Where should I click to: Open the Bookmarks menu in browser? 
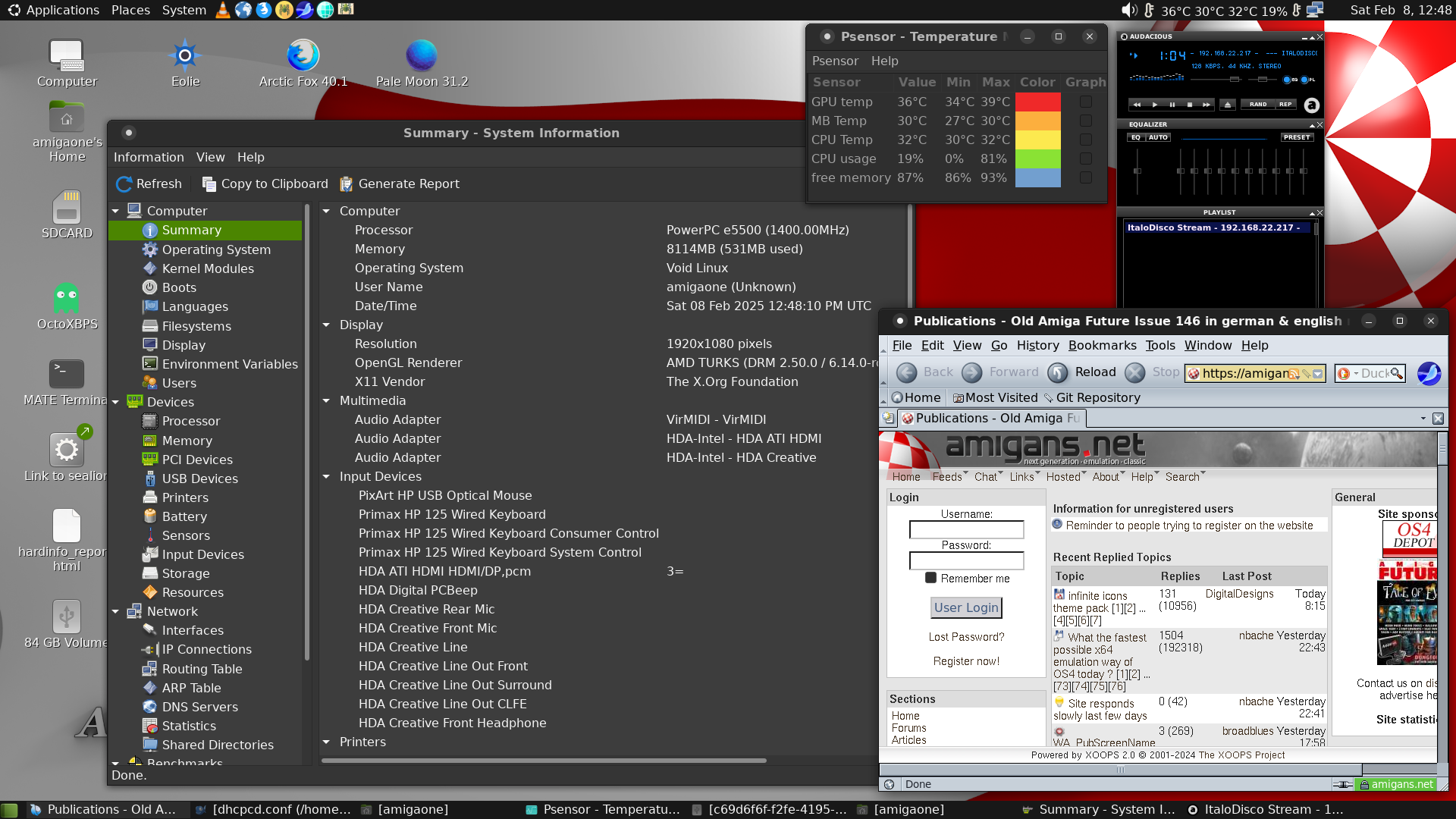pos(1102,345)
